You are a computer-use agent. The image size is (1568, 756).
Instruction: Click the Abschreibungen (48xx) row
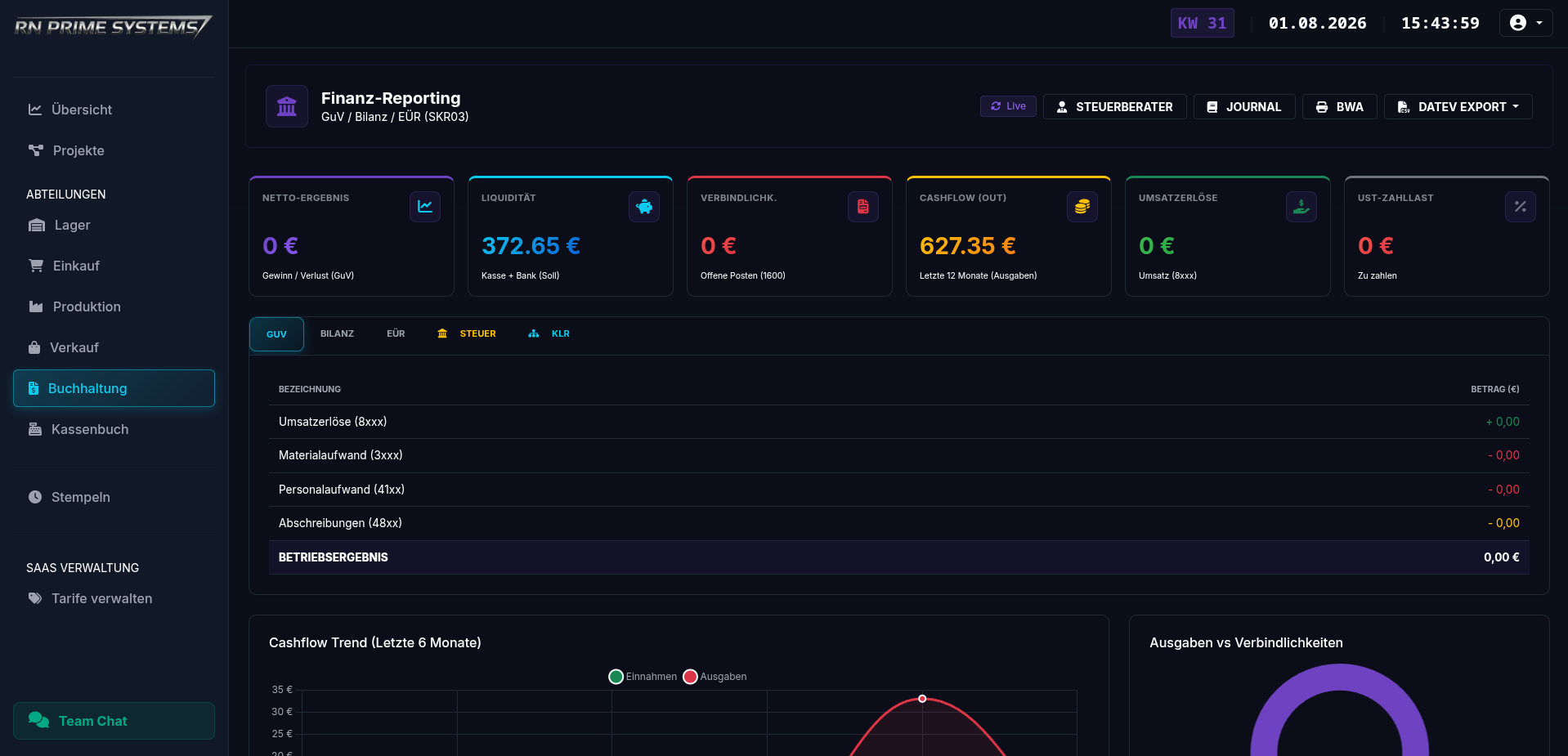click(x=898, y=523)
